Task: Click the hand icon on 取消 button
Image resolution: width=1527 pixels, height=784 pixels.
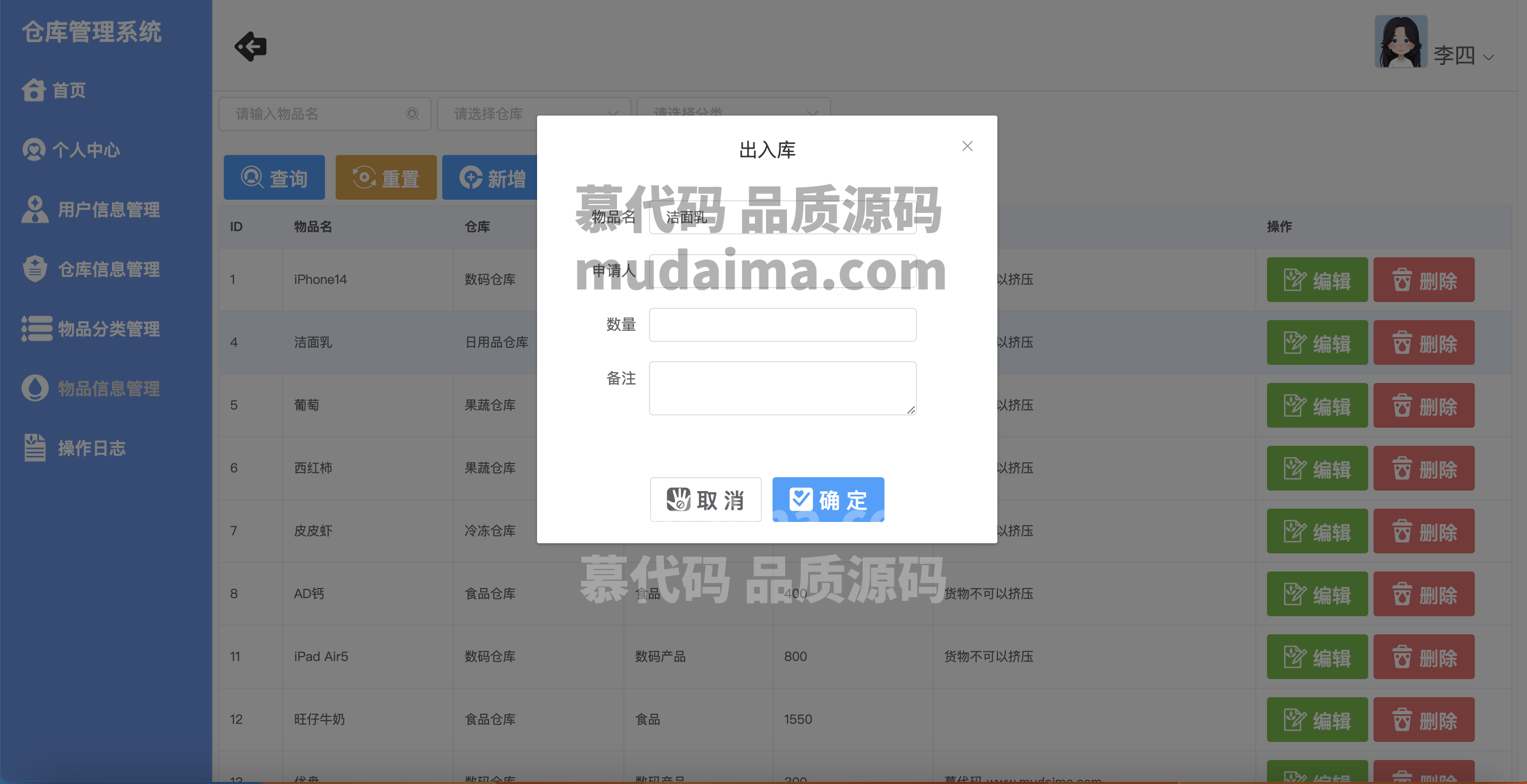Action: point(678,500)
